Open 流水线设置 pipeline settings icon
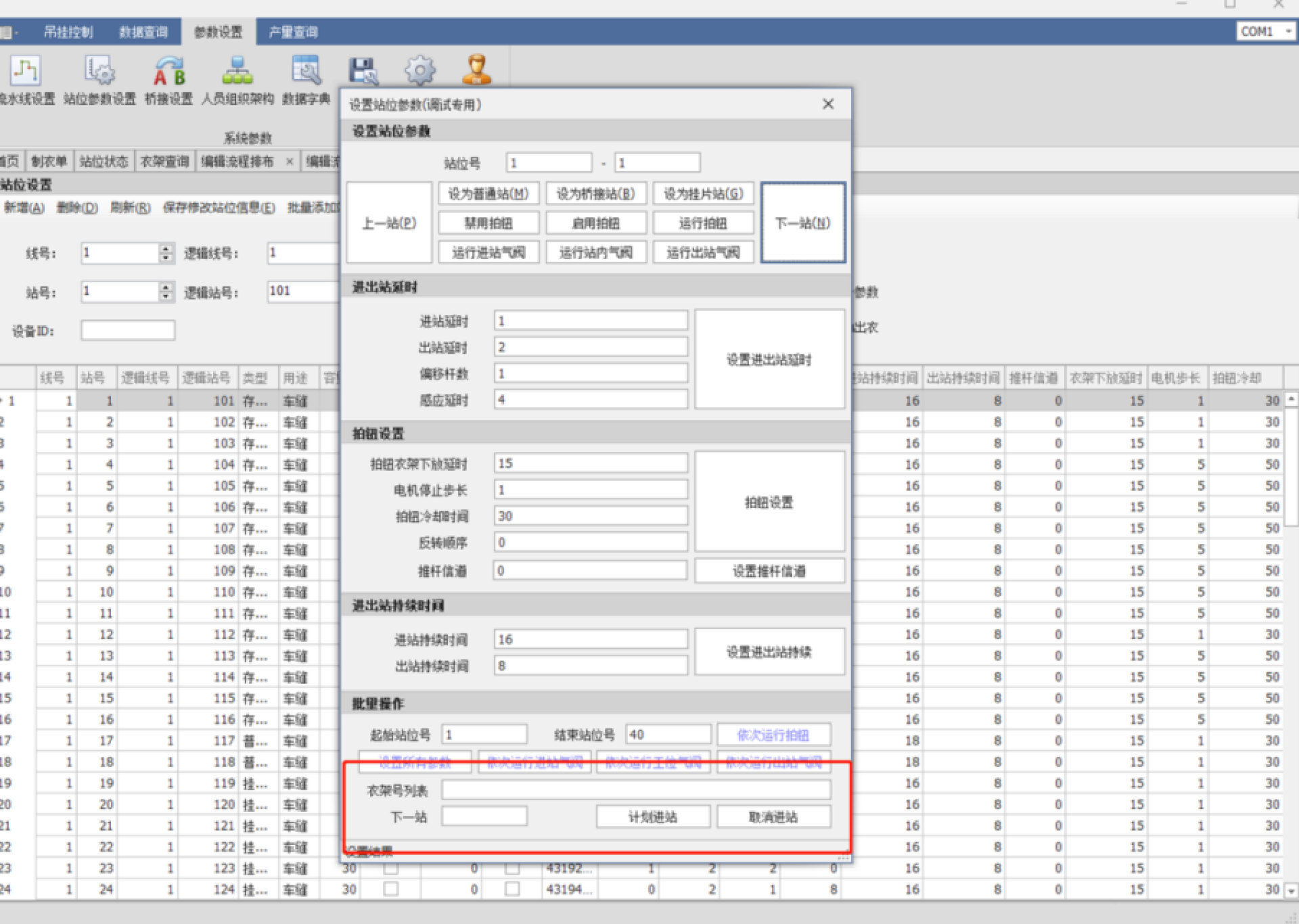 point(26,71)
